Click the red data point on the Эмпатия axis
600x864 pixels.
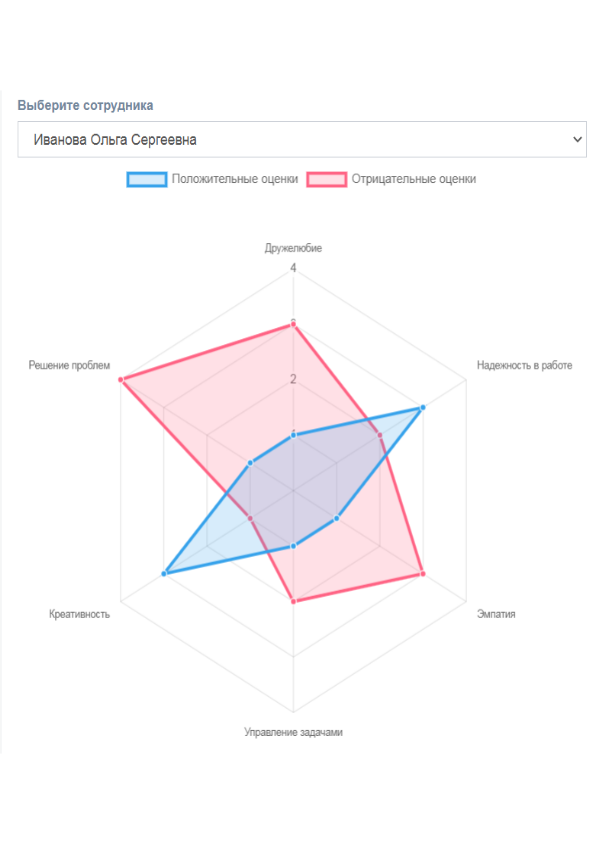pyautogui.click(x=423, y=574)
